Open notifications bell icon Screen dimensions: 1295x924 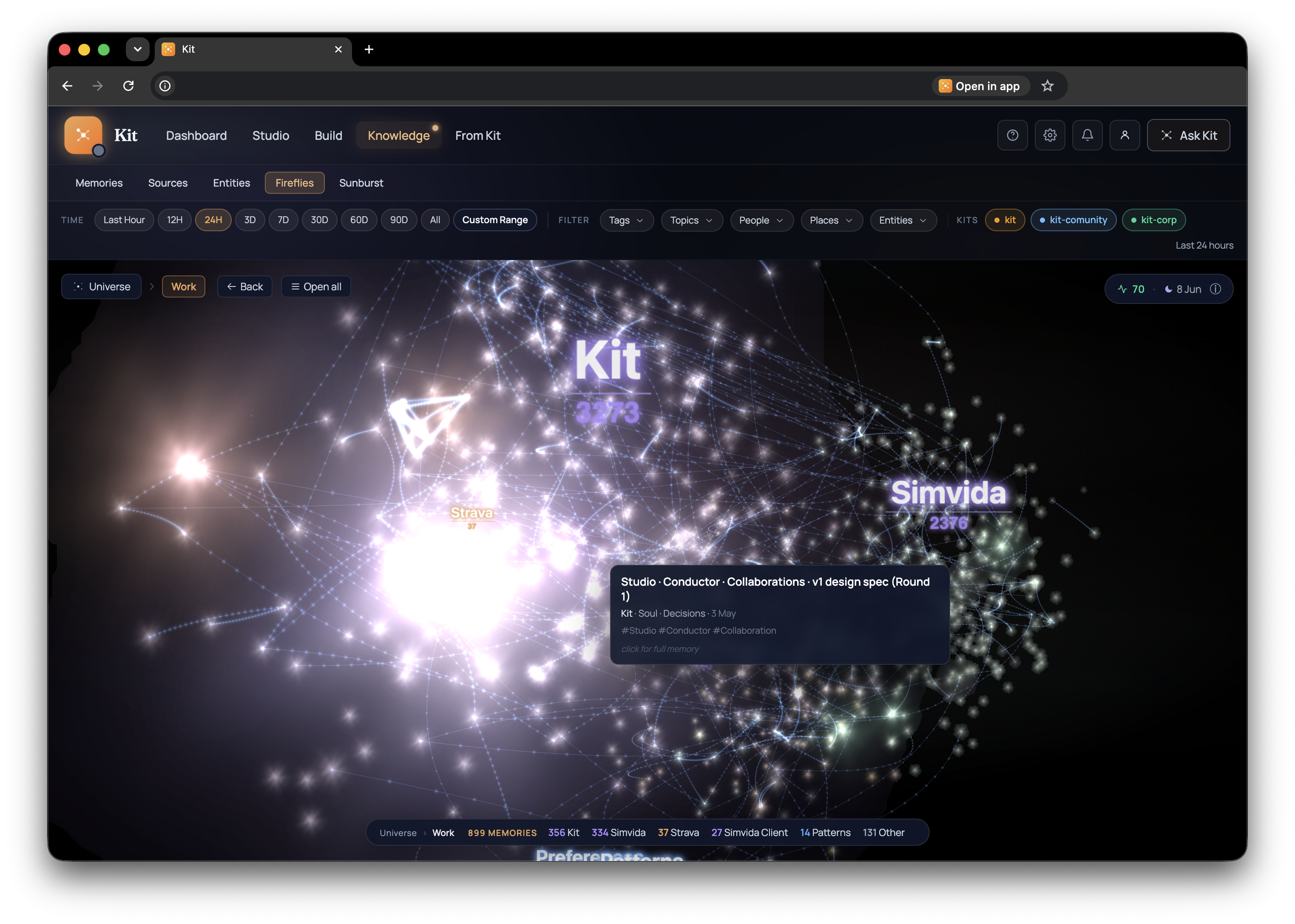1088,136
